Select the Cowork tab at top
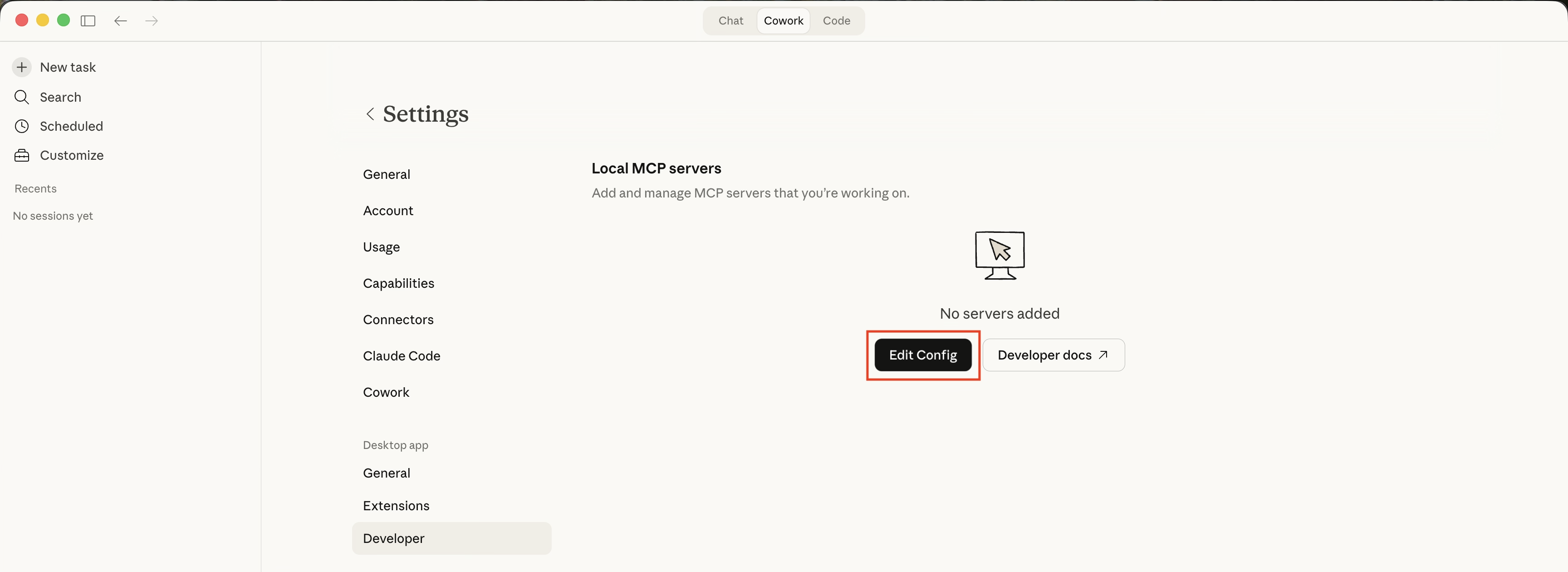This screenshot has width=1568, height=572. tap(784, 21)
